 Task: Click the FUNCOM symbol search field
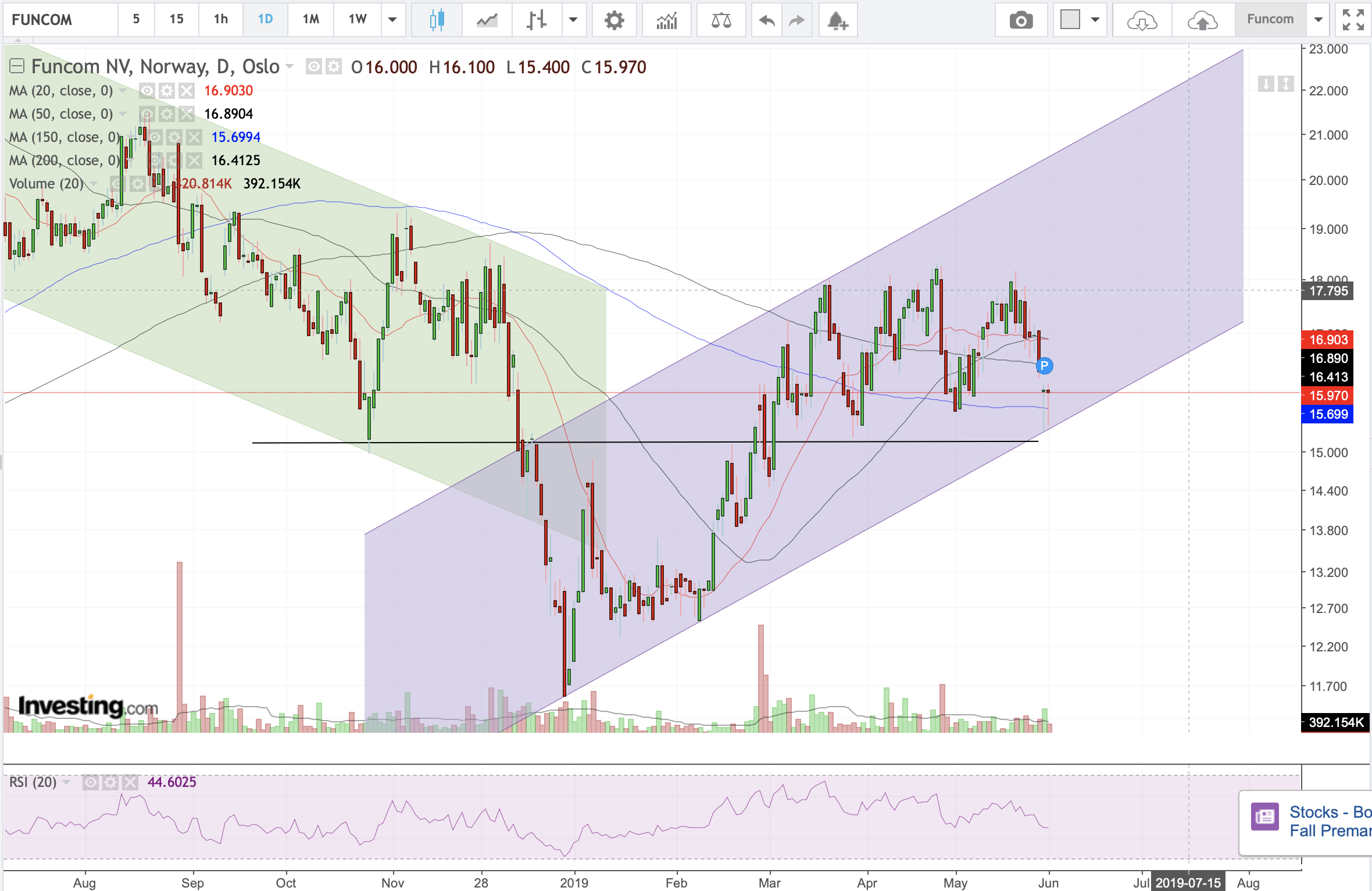60,20
